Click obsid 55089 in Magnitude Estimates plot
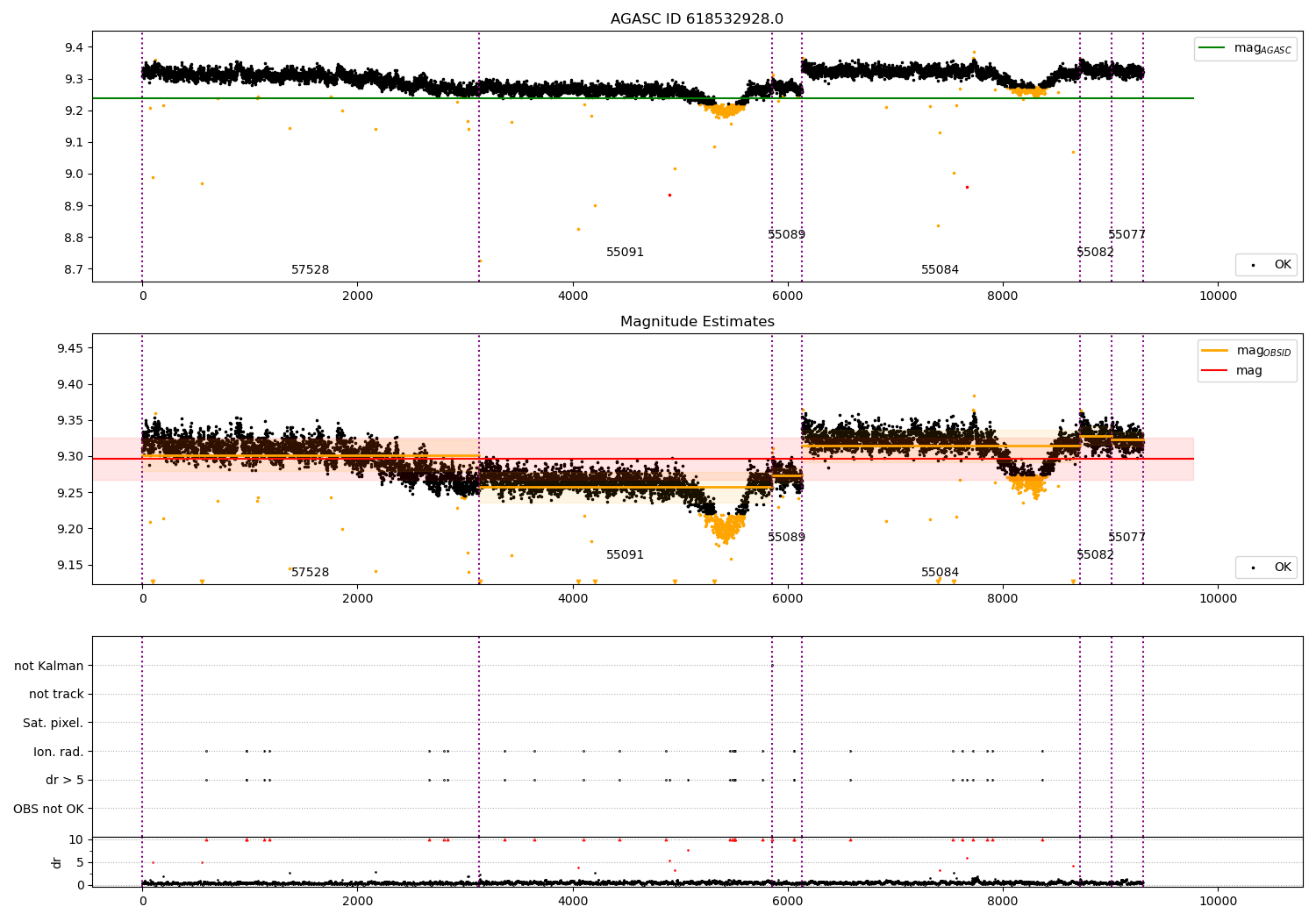Image resolution: width=1316 pixels, height=921 pixels. tap(787, 538)
